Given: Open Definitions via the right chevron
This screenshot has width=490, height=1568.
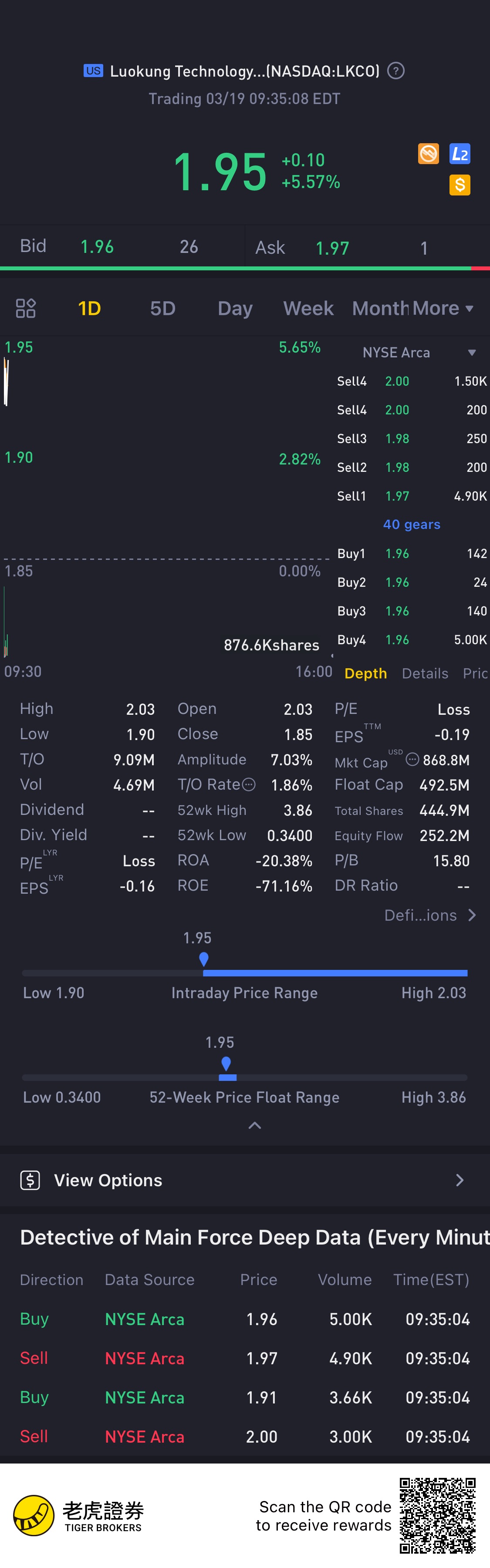Looking at the screenshot, I should [x=472, y=915].
